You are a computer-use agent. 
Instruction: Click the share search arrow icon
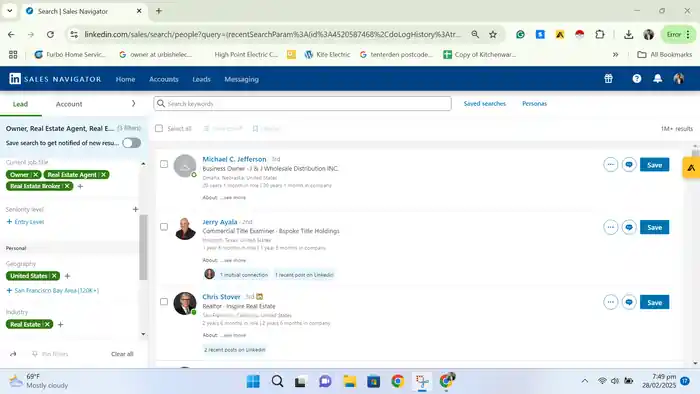13,354
